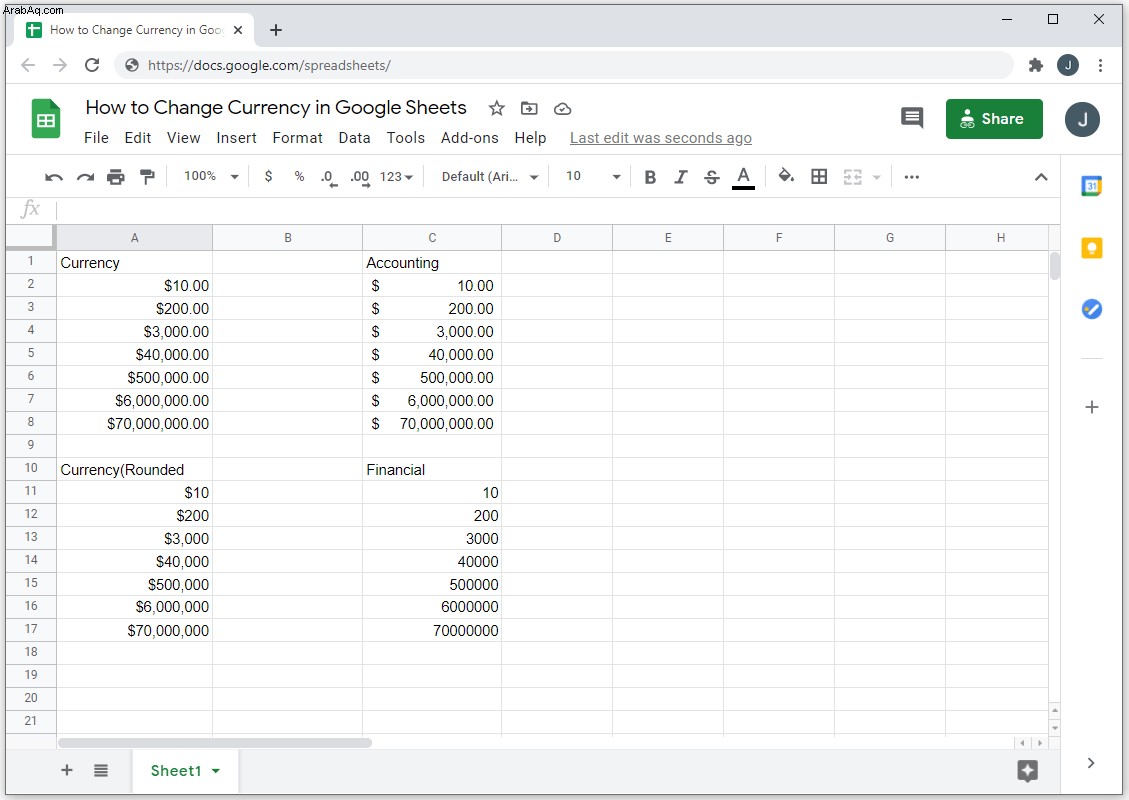Go to the Sheets home icon
Screen dimensions: 1129x800
click(x=46, y=119)
